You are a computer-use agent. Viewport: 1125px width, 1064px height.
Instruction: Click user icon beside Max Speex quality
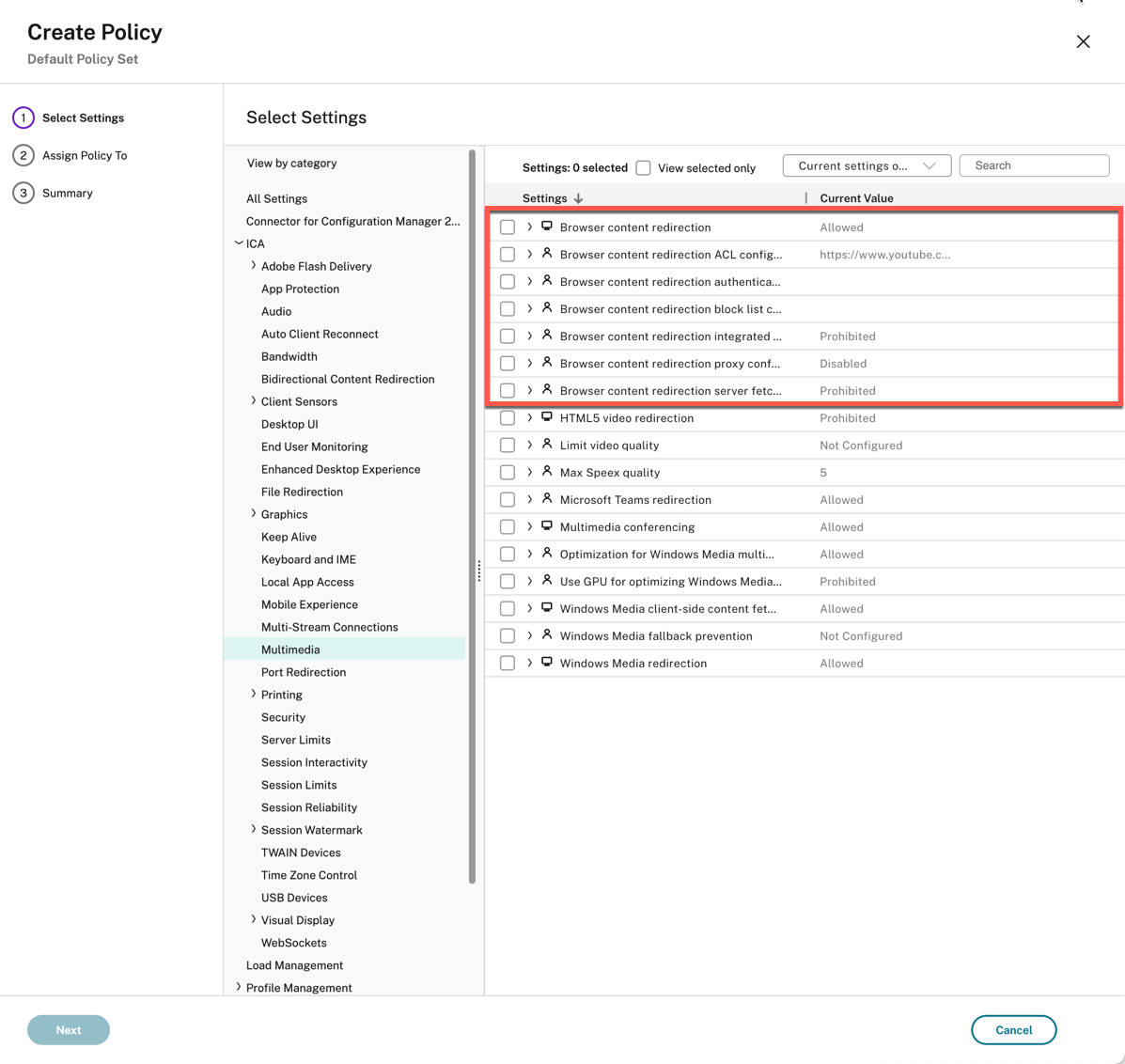coord(547,472)
